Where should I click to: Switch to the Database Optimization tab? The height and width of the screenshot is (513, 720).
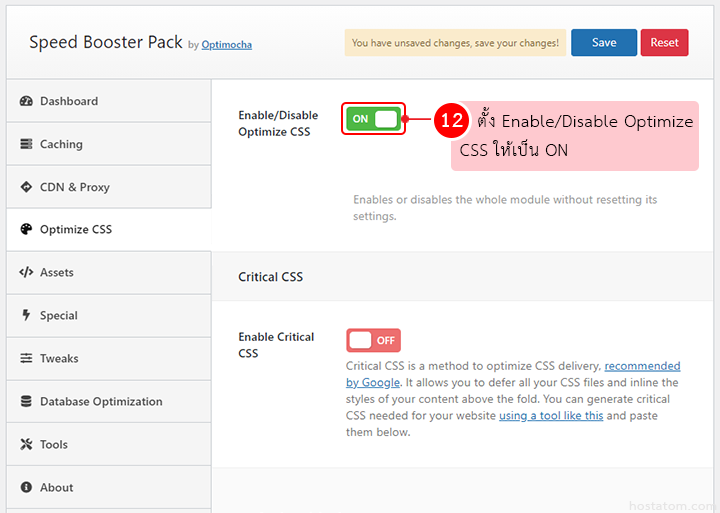(x=101, y=402)
